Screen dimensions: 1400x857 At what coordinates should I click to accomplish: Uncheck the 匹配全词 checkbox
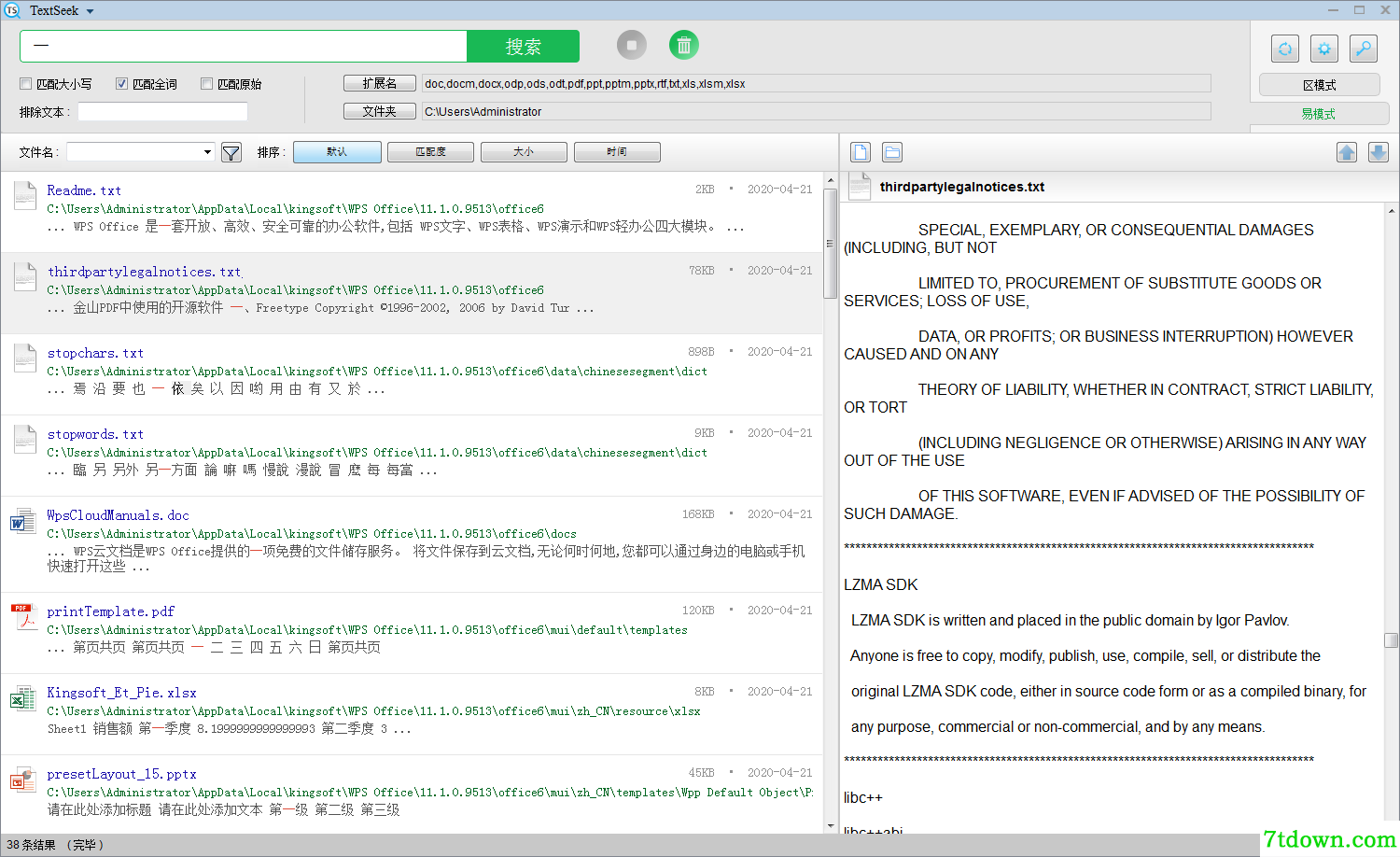point(122,84)
